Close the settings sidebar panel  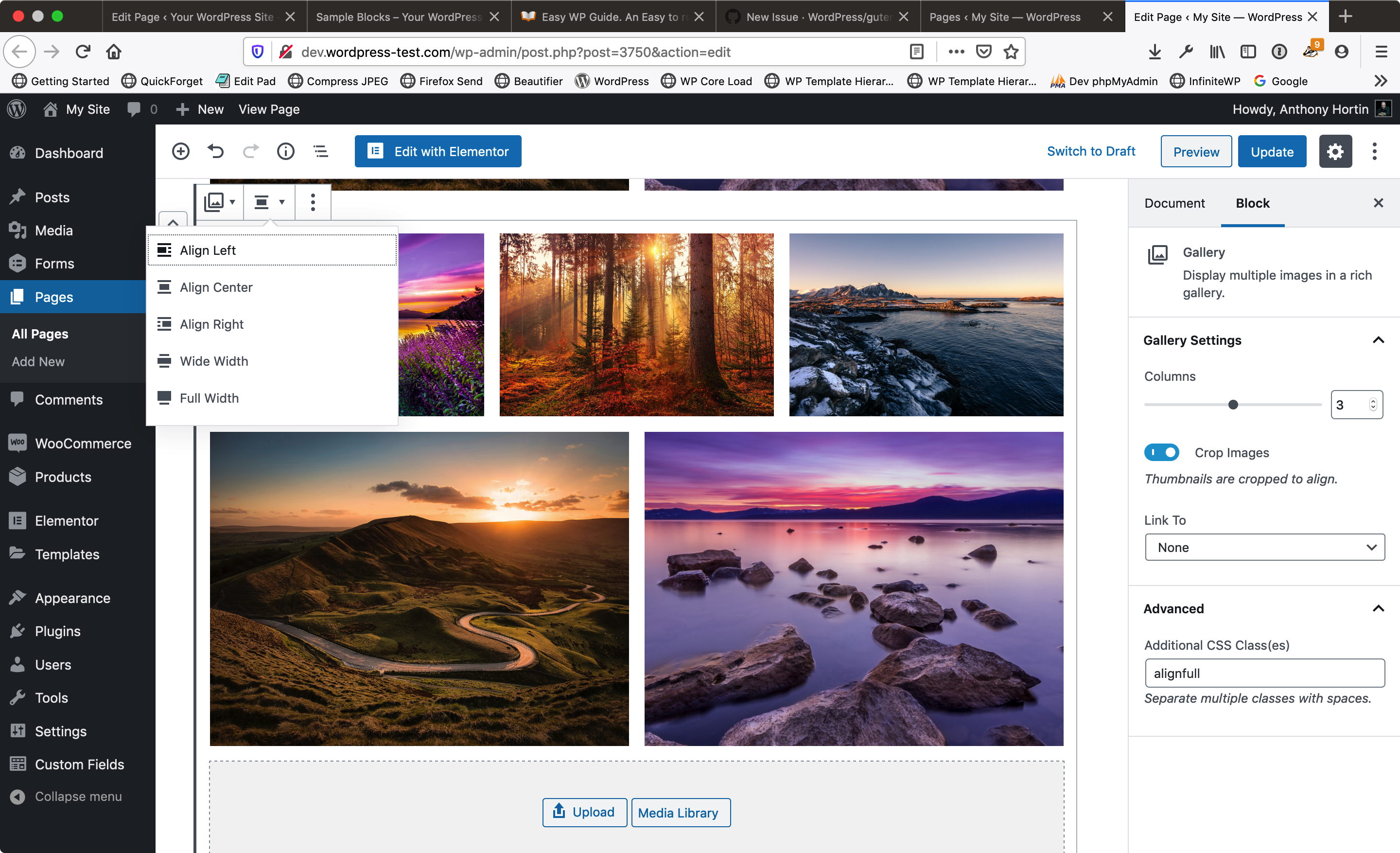[x=1379, y=203]
